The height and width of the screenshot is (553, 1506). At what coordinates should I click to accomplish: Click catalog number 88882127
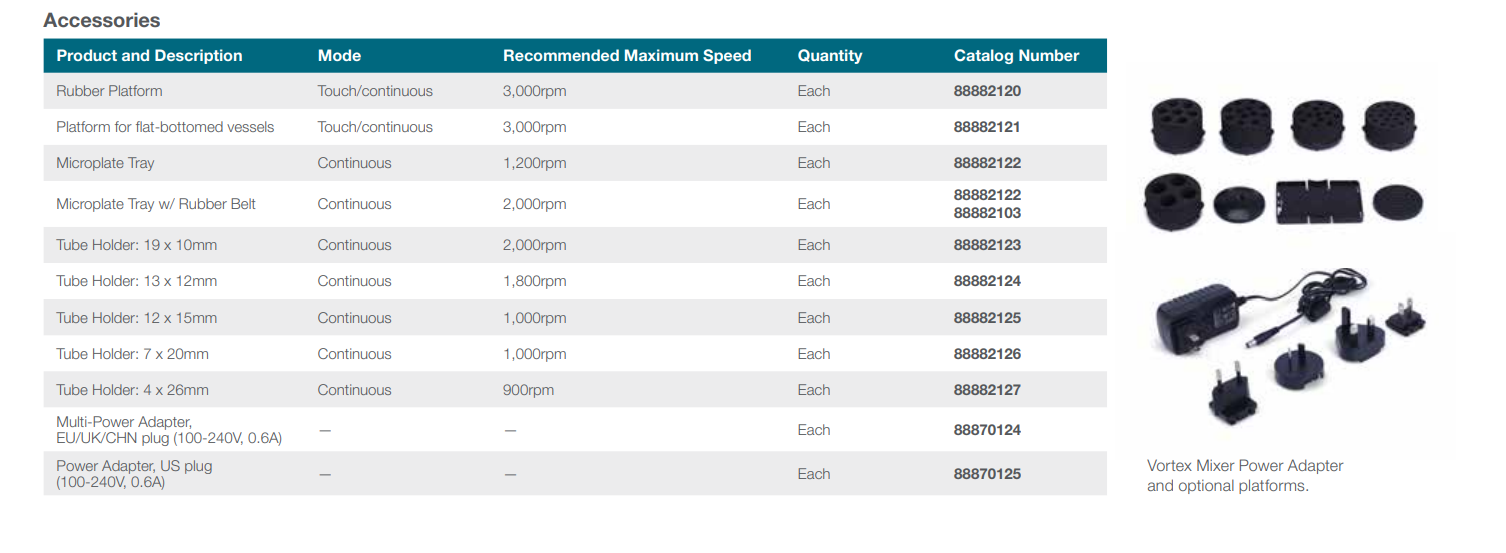pyautogui.click(x=987, y=390)
